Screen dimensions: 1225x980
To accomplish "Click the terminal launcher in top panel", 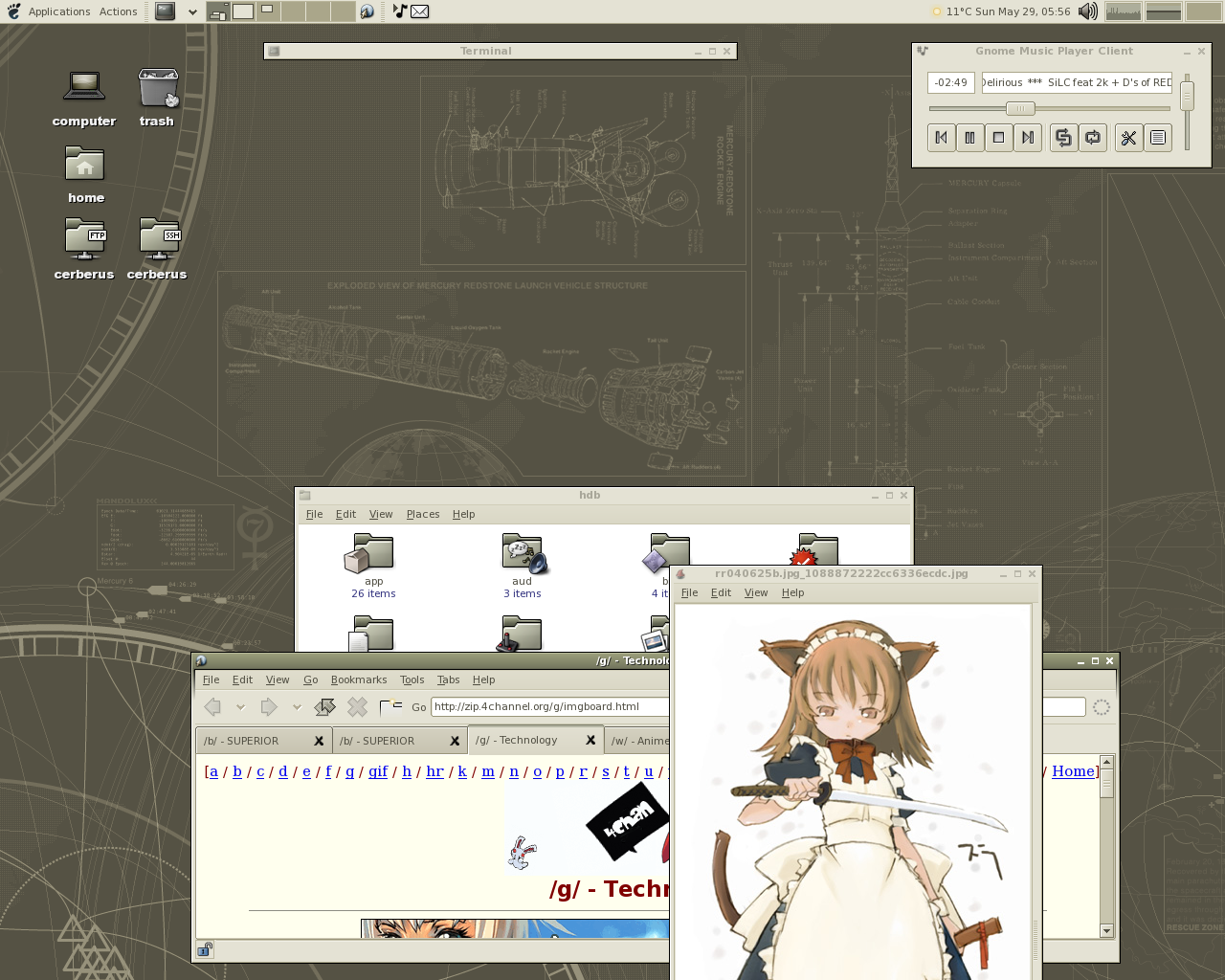I will point(166,11).
